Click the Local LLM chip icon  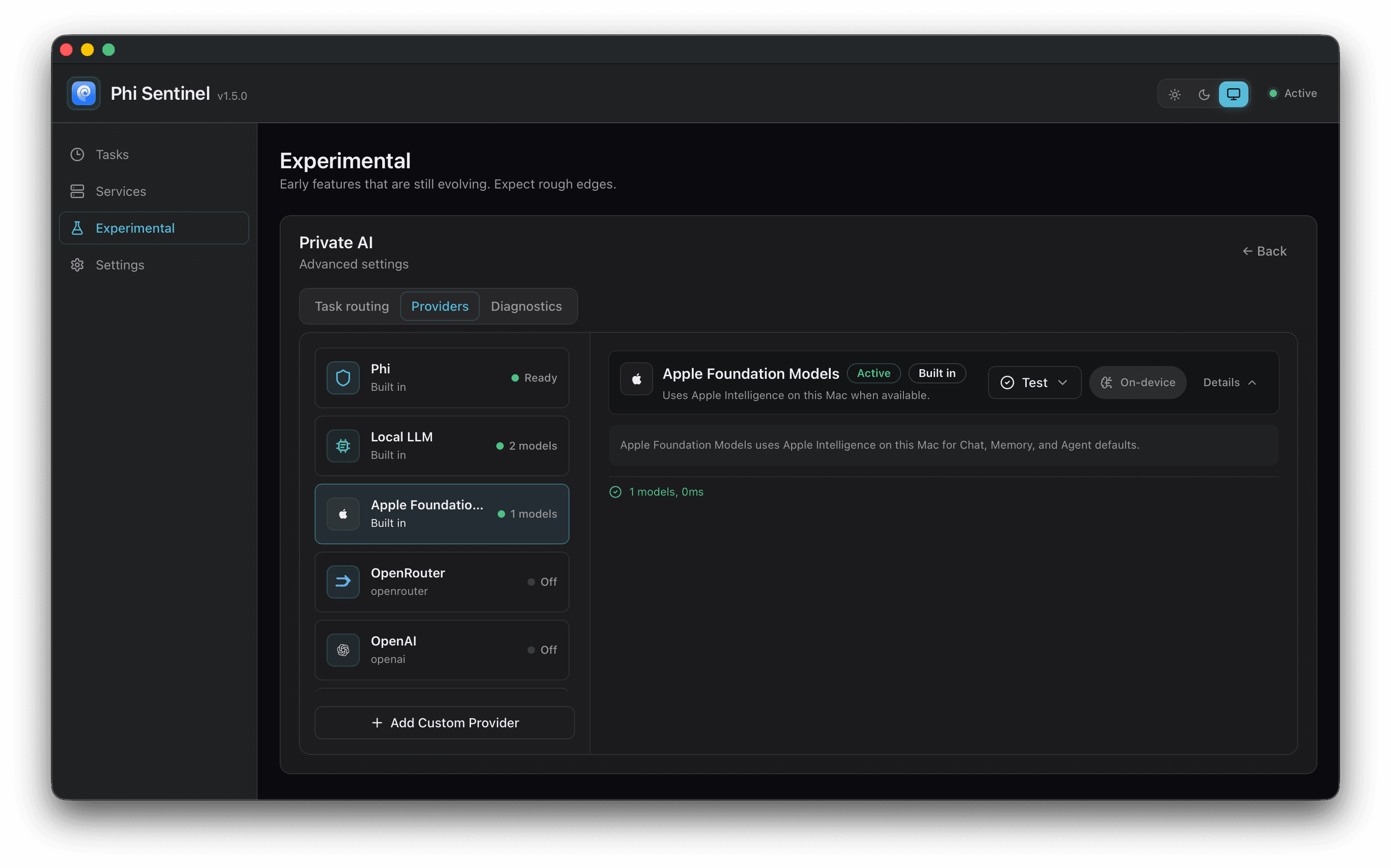coord(343,446)
